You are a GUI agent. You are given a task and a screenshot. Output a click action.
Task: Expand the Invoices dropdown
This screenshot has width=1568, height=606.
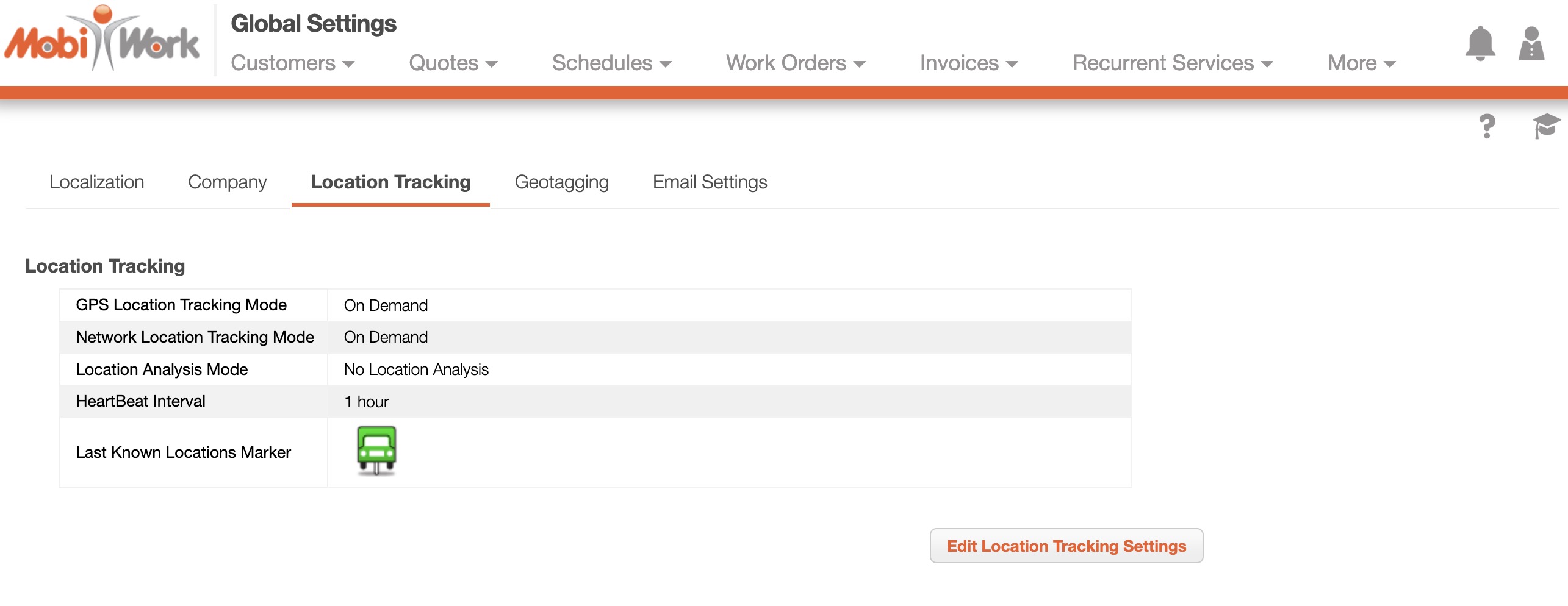[x=968, y=63]
